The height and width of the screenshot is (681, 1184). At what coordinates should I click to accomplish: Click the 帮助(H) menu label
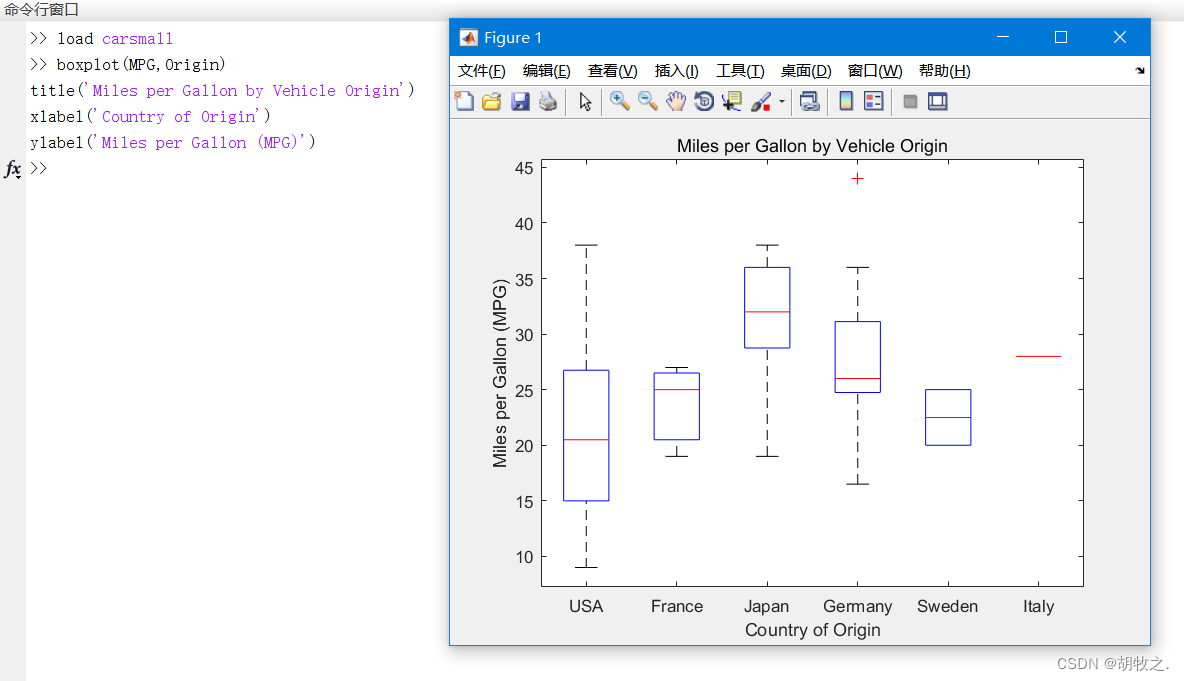tap(945, 71)
